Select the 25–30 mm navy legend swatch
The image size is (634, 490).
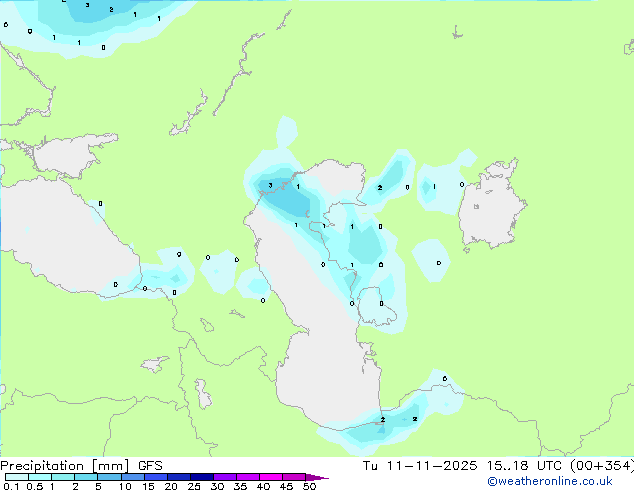coord(201,477)
